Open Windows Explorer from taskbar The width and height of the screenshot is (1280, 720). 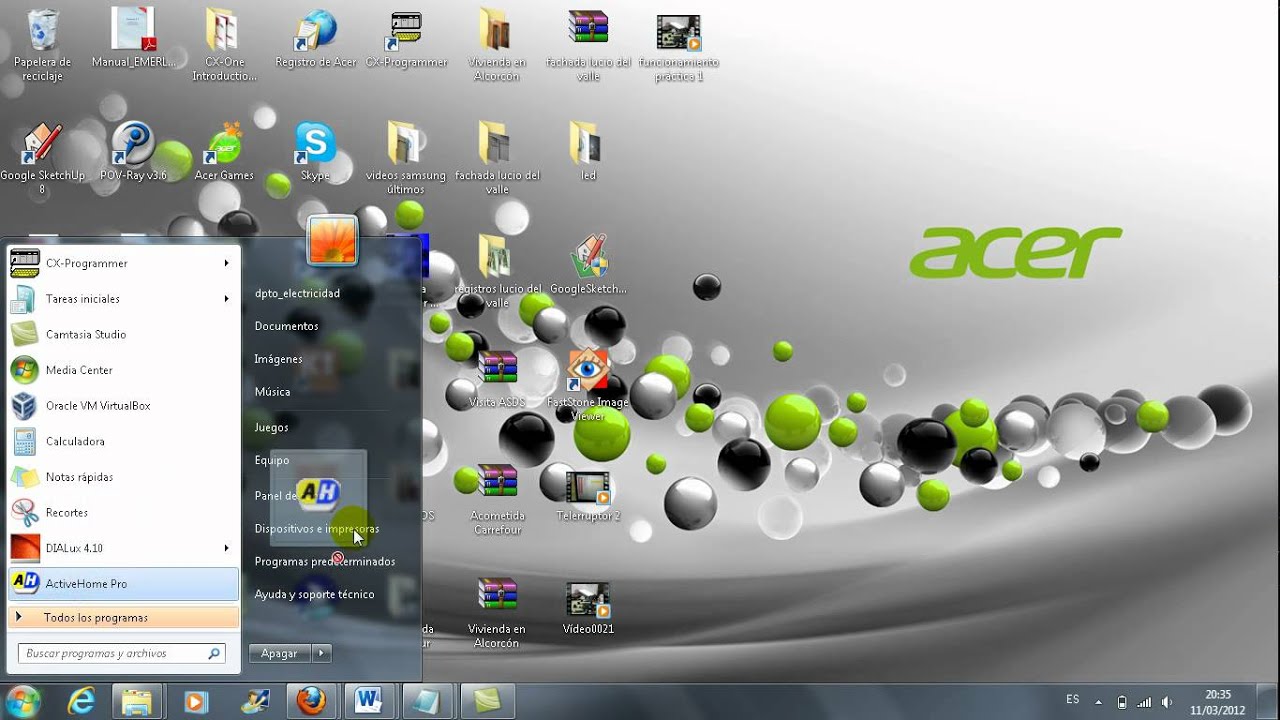(137, 702)
